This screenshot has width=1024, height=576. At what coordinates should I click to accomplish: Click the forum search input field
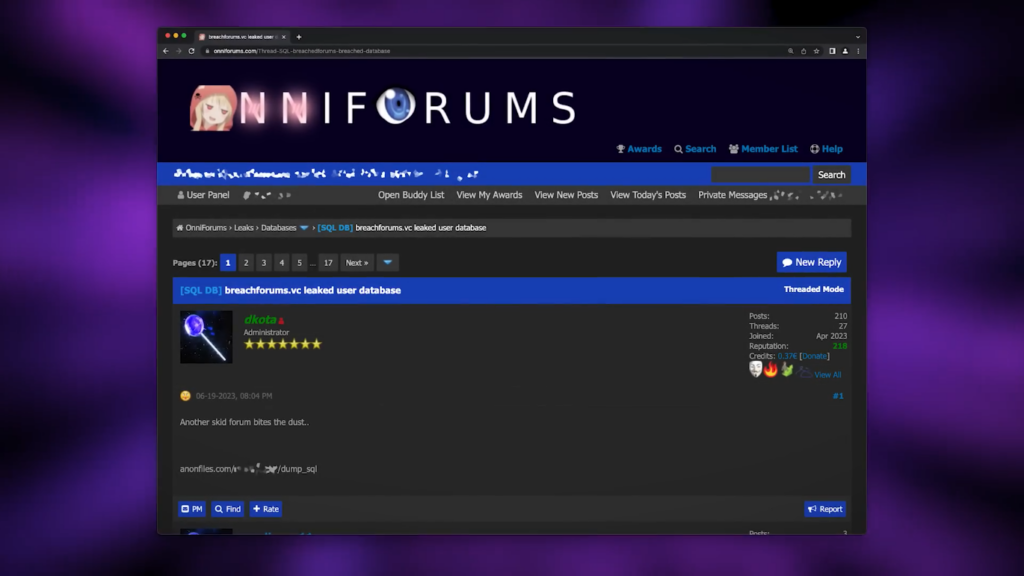759,174
